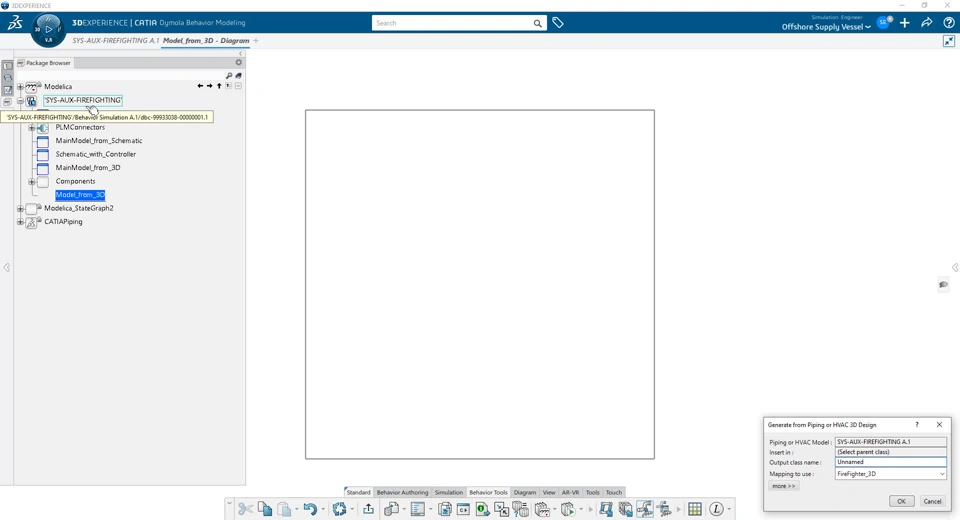The height and width of the screenshot is (520, 960).
Task: Click Cancel in Generate from Piping dialog
Action: click(932, 501)
